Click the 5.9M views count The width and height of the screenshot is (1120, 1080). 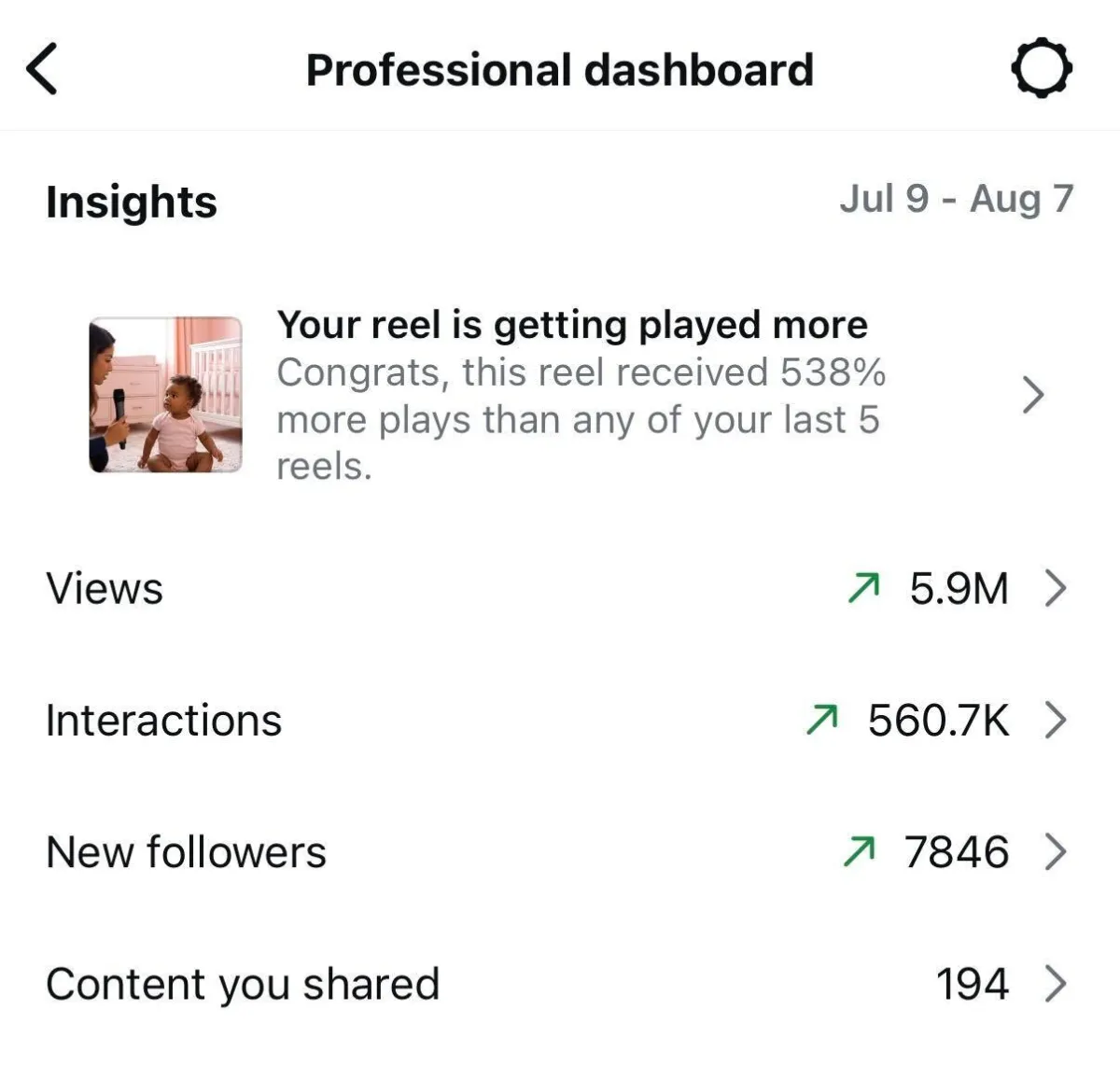[959, 588]
